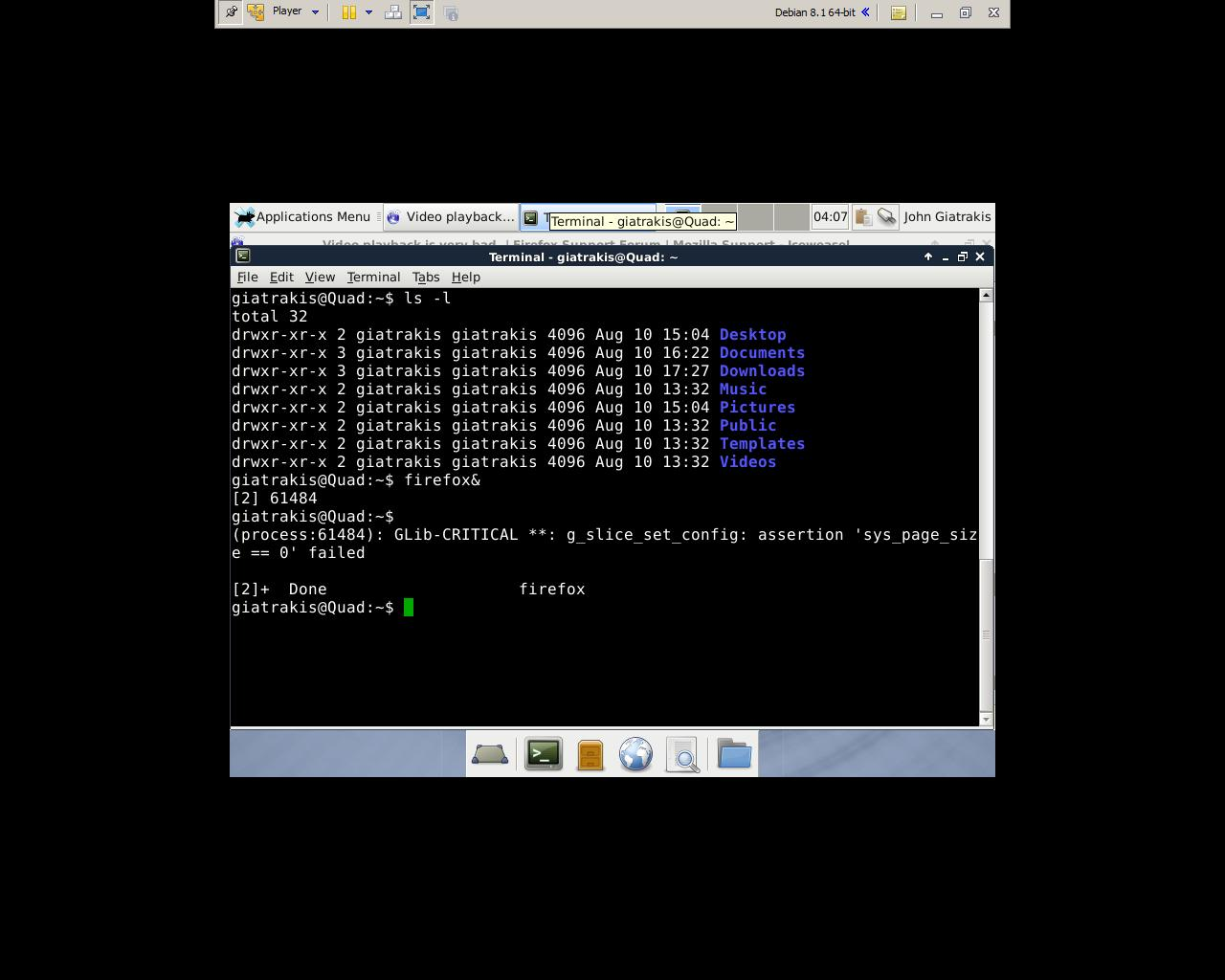This screenshot has height=980, width=1225.
Task: Pause the virtual machine with the yellow pause icon
Action: click(x=349, y=12)
